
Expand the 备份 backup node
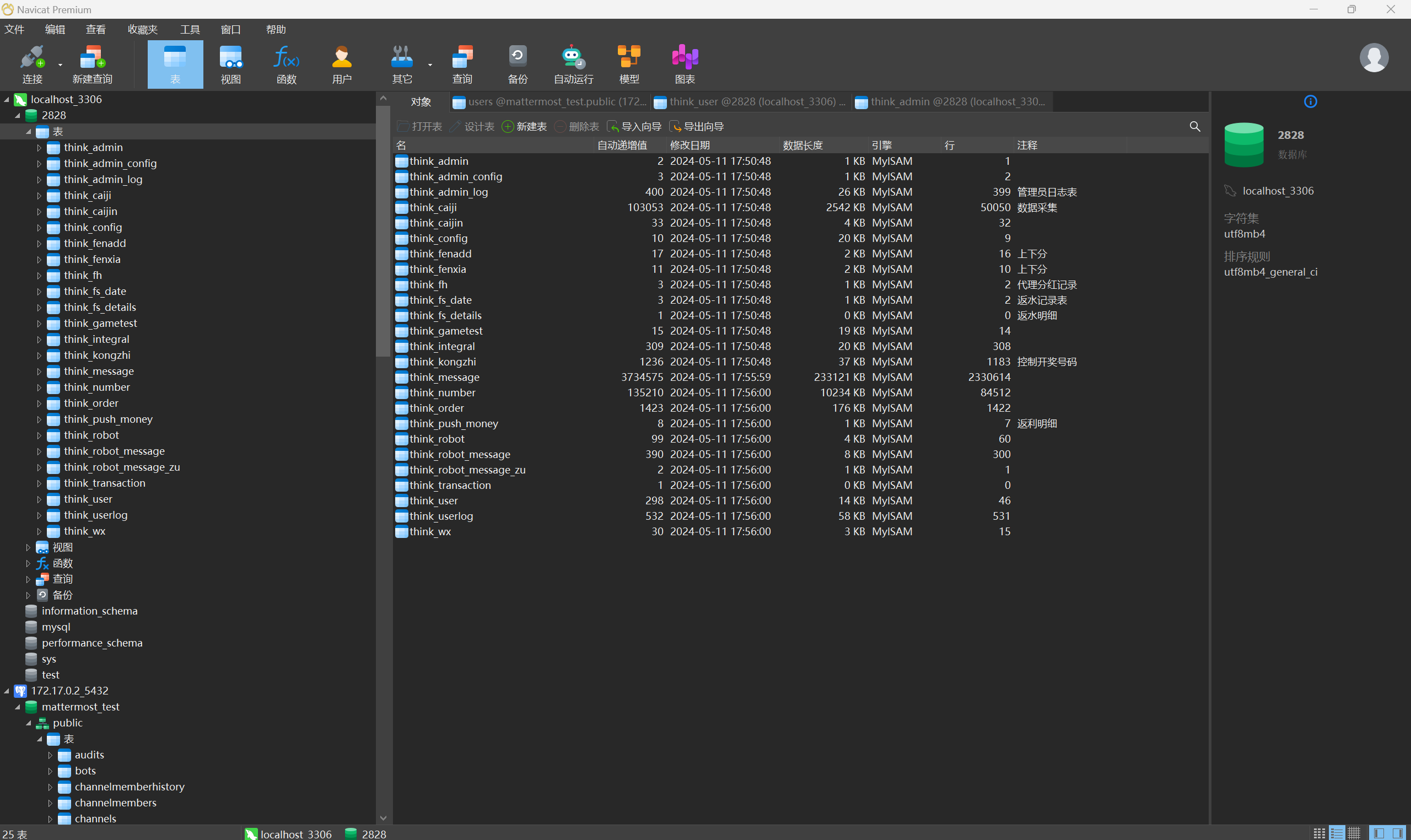(x=28, y=595)
